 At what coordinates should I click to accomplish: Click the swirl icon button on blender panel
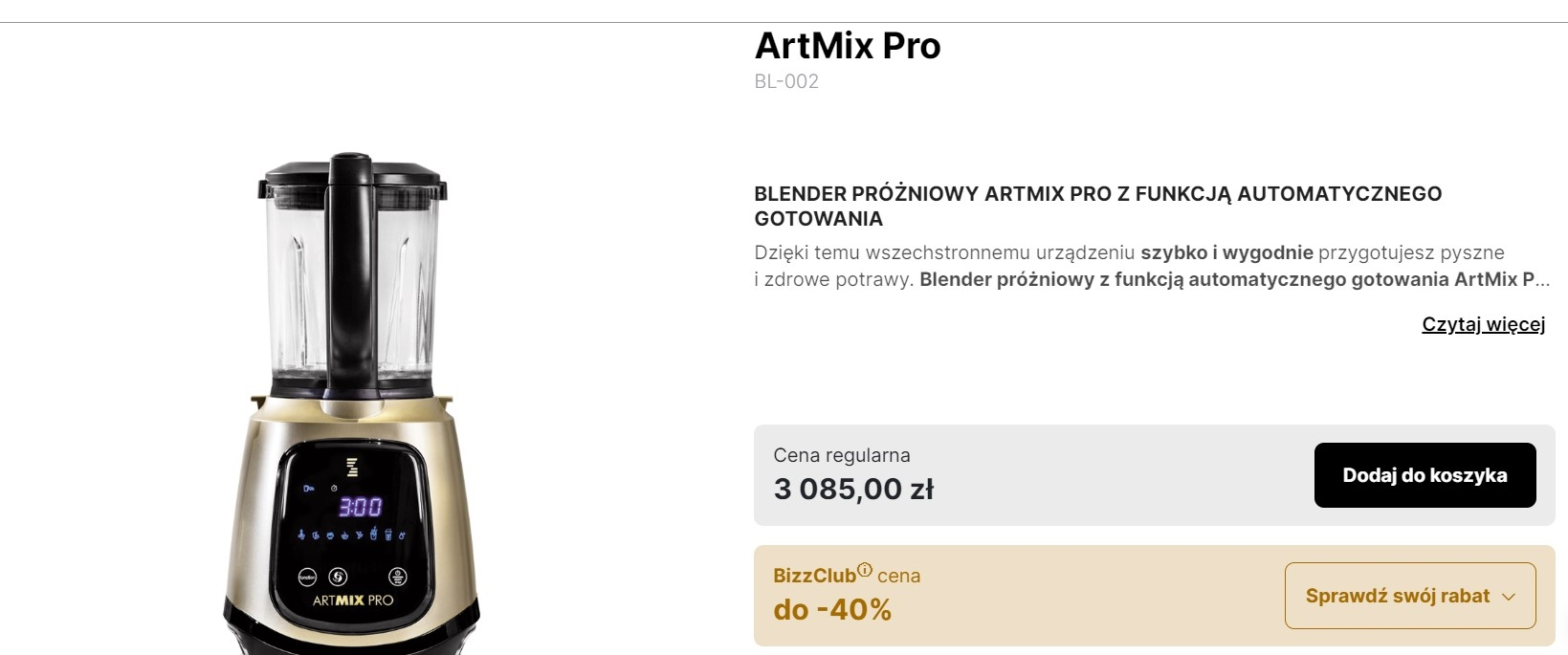pos(338,577)
